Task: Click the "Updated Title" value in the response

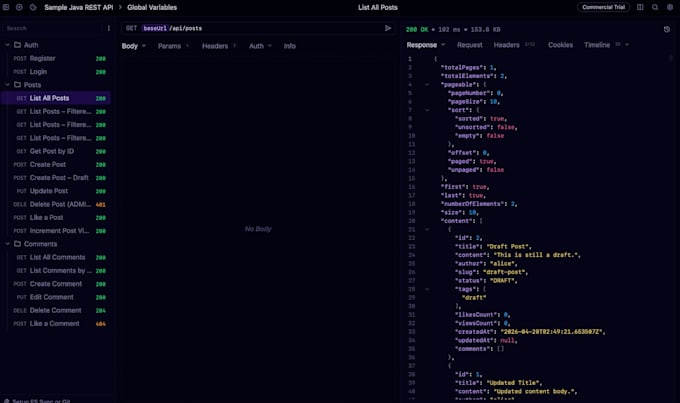Action: click(513, 383)
